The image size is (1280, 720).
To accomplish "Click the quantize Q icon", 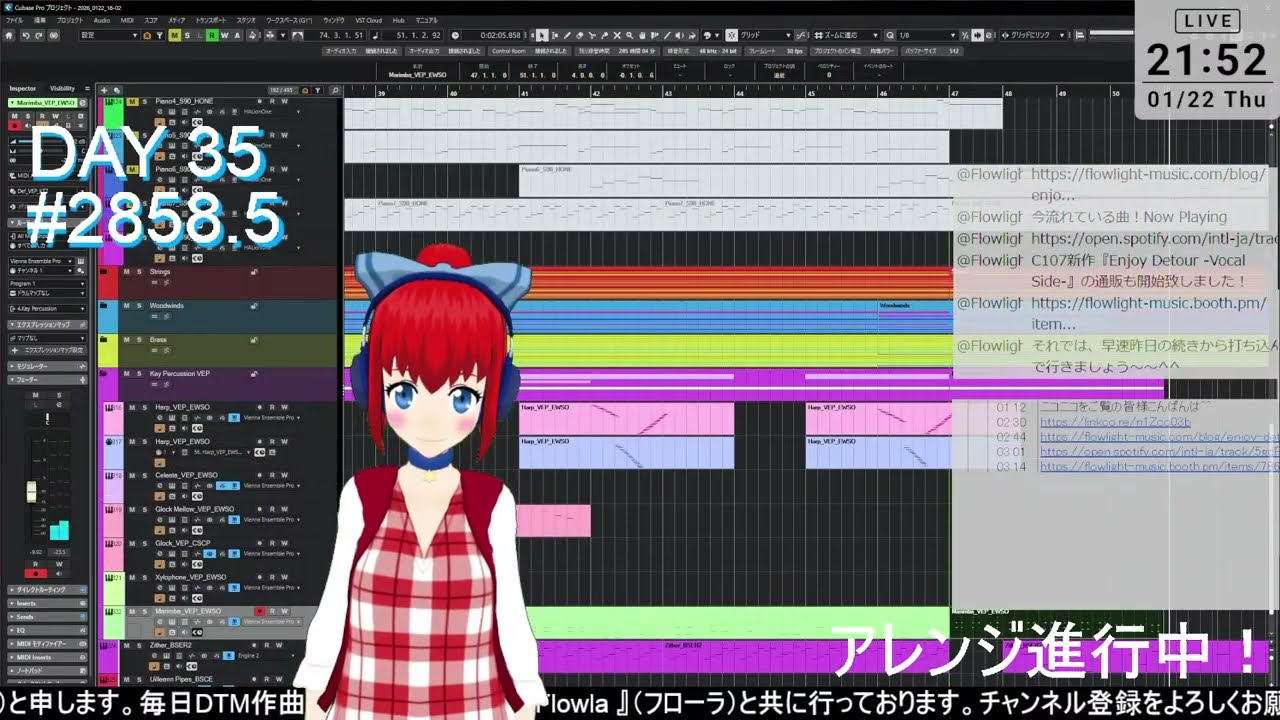I will pos(890,35).
